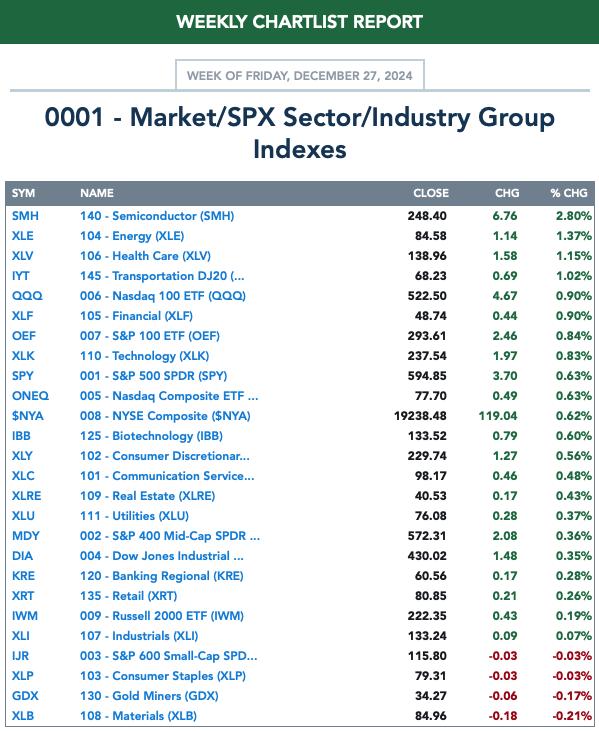Sort by the CLOSE column header

tap(431, 193)
